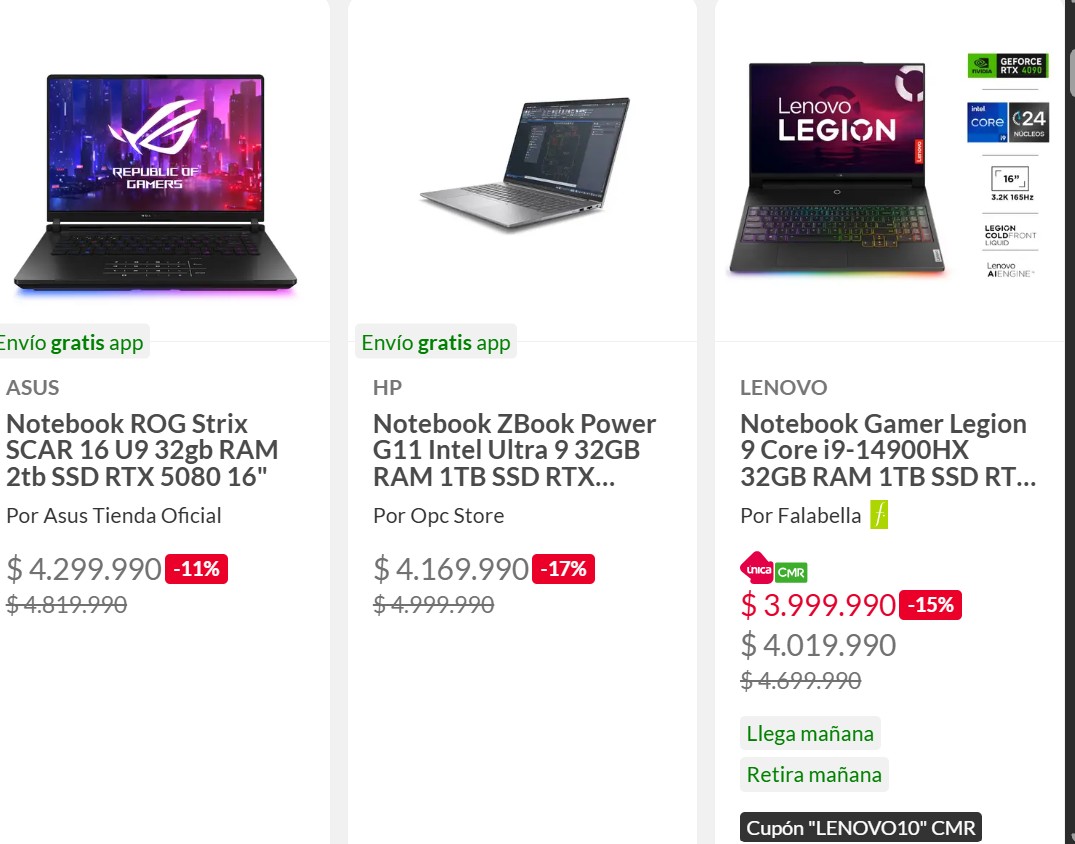Click the green Falabella seller icon
This screenshot has height=844, width=1075.
tap(879, 515)
